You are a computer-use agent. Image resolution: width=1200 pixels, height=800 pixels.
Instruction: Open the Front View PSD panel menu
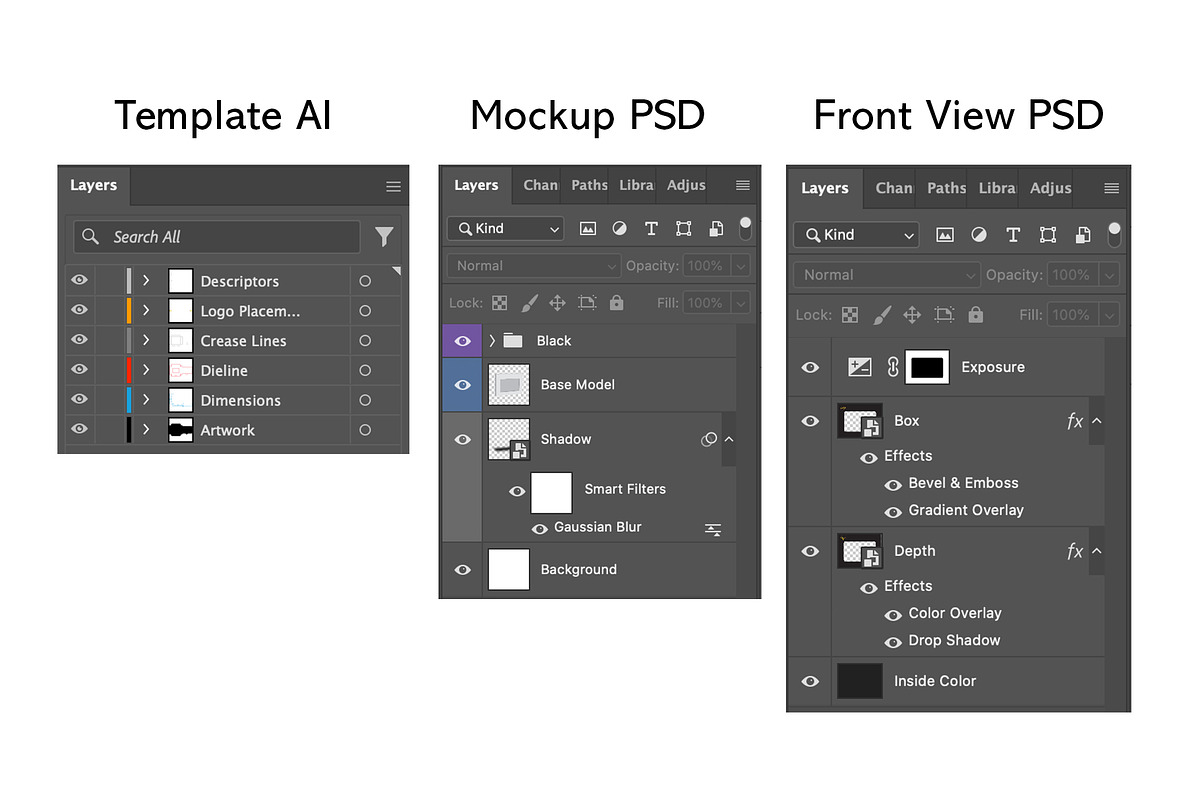click(1111, 188)
